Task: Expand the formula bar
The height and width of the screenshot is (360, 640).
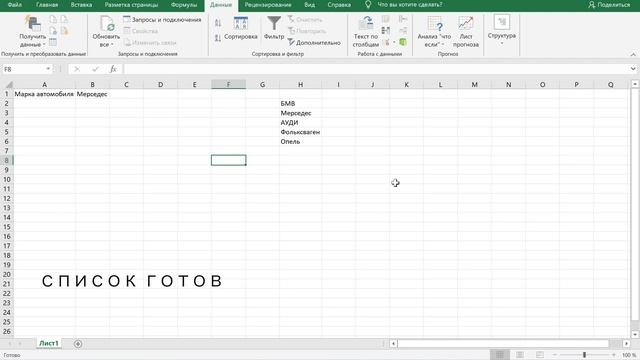Action: pyautogui.click(x=633, y=69)
